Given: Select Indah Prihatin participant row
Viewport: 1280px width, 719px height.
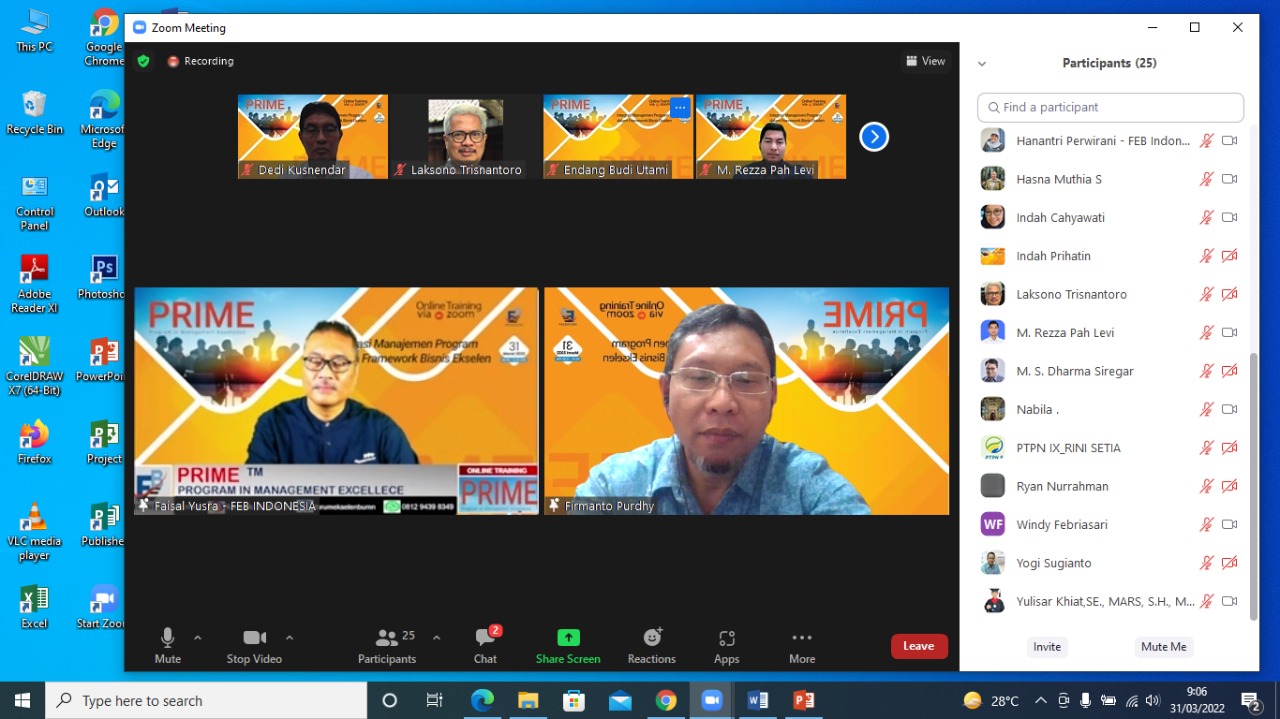Looking at the screenshot, I should 1110,256.
